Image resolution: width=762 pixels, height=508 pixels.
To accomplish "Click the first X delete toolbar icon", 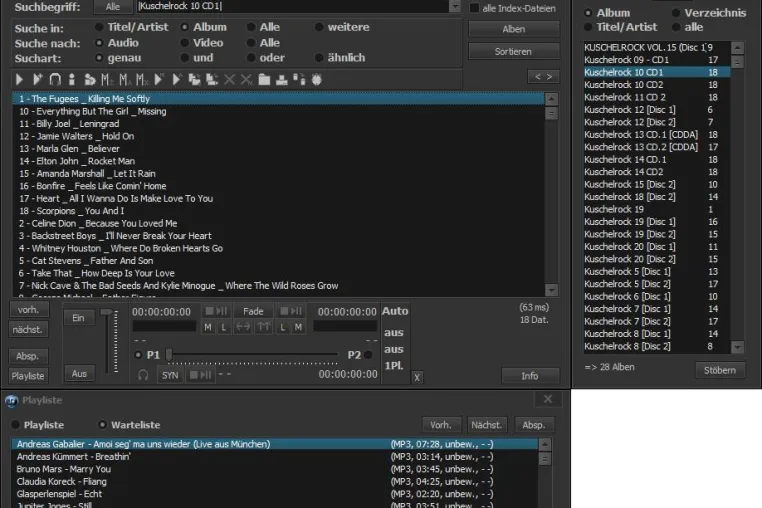I will tap(229, 79).
